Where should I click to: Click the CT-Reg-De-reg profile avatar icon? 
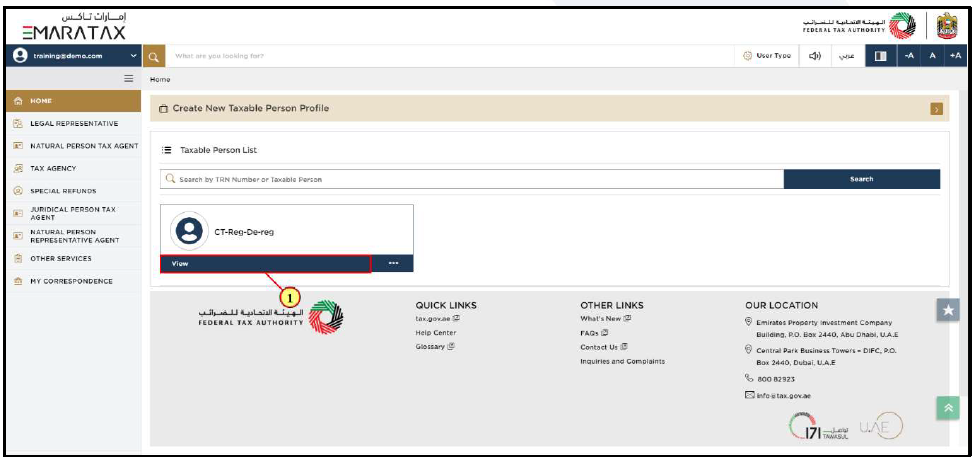click(188, 231)
